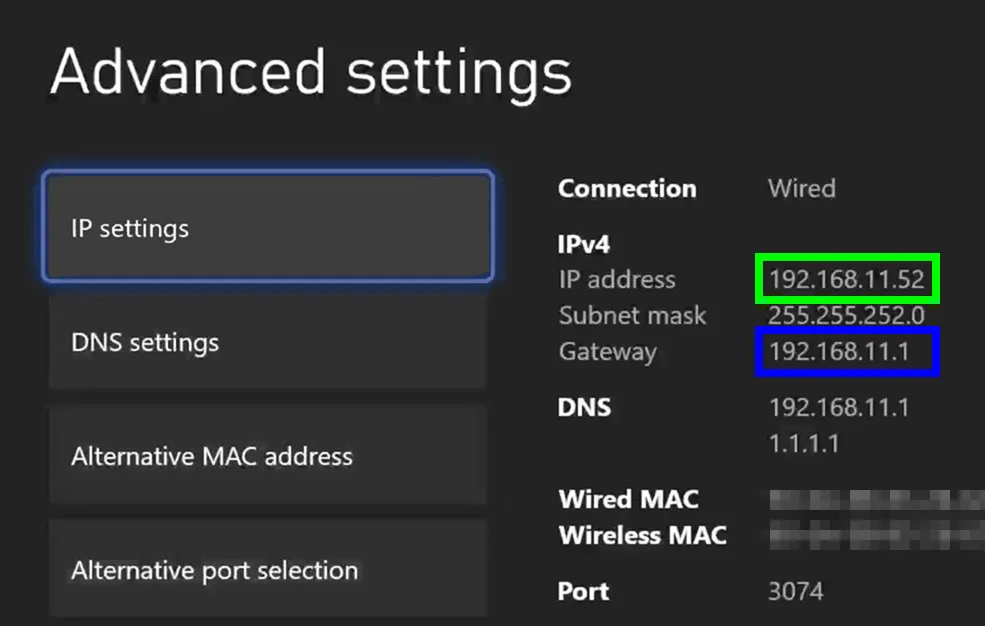This screenshot has height=626, width=985.
Task: Select the primary DNS address 192.168.11.1
Action: [x=836, y=408]
